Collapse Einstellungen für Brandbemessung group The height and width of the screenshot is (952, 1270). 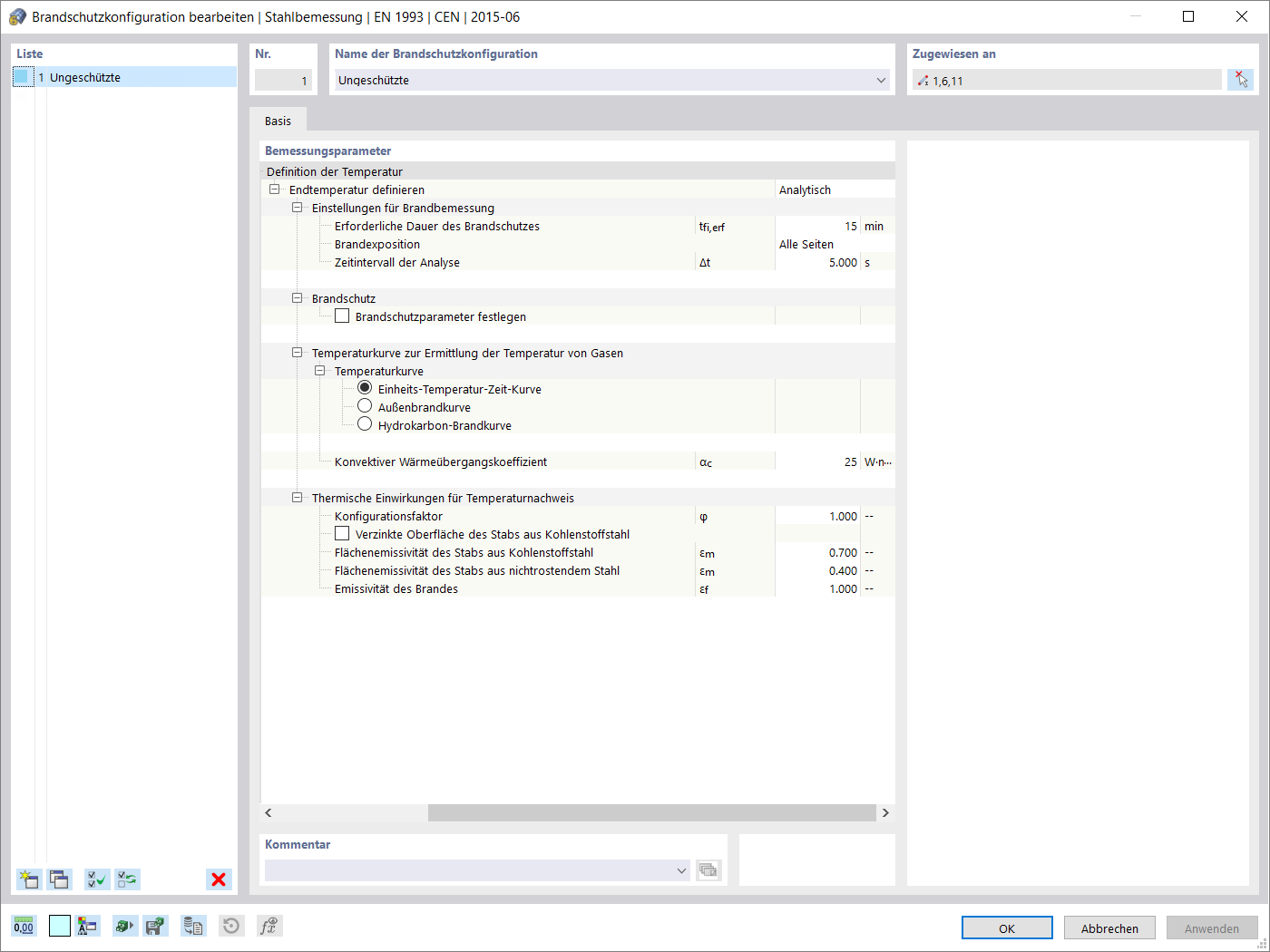297,208
